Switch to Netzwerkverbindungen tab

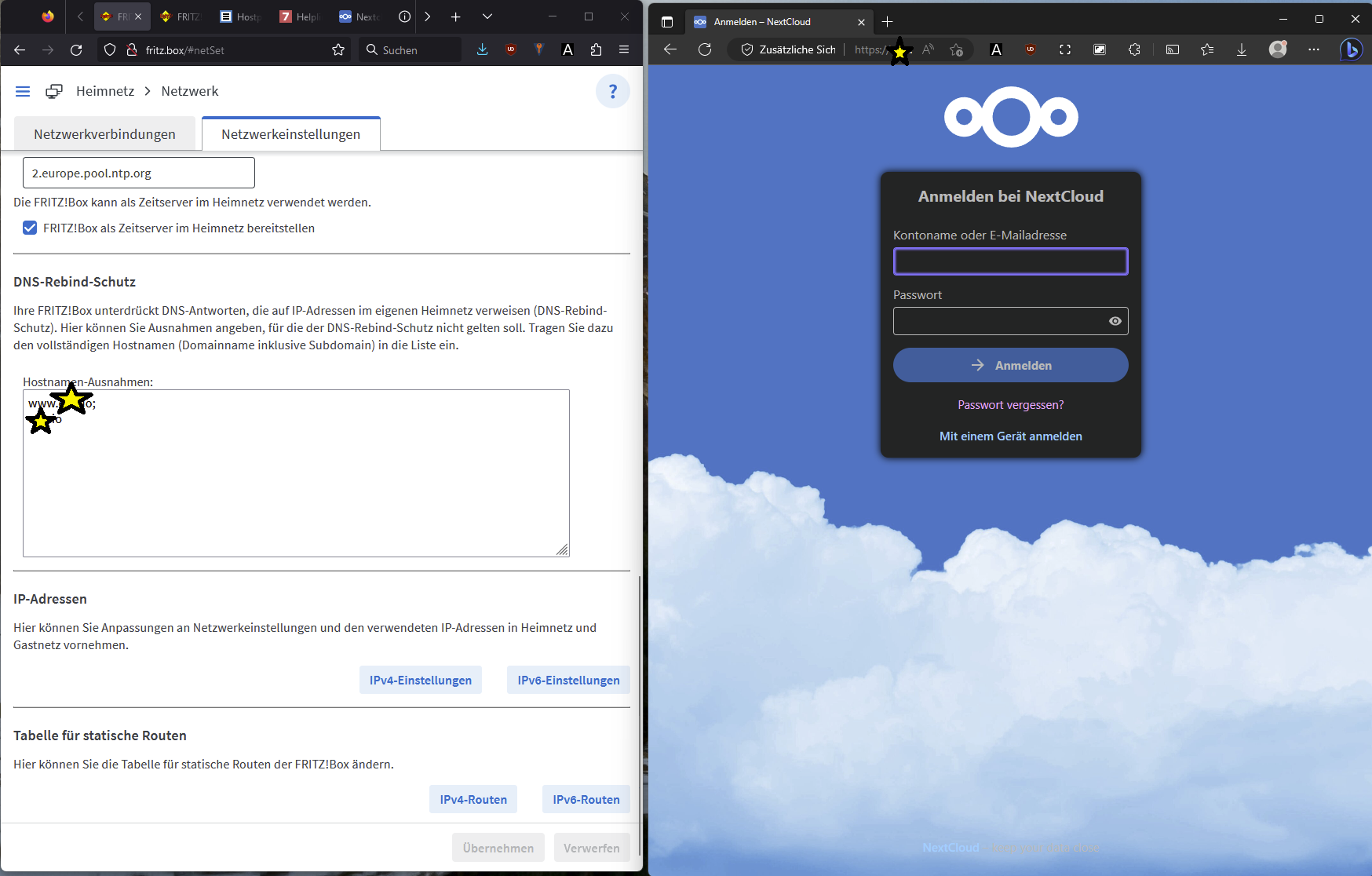[x=104, y=134]
